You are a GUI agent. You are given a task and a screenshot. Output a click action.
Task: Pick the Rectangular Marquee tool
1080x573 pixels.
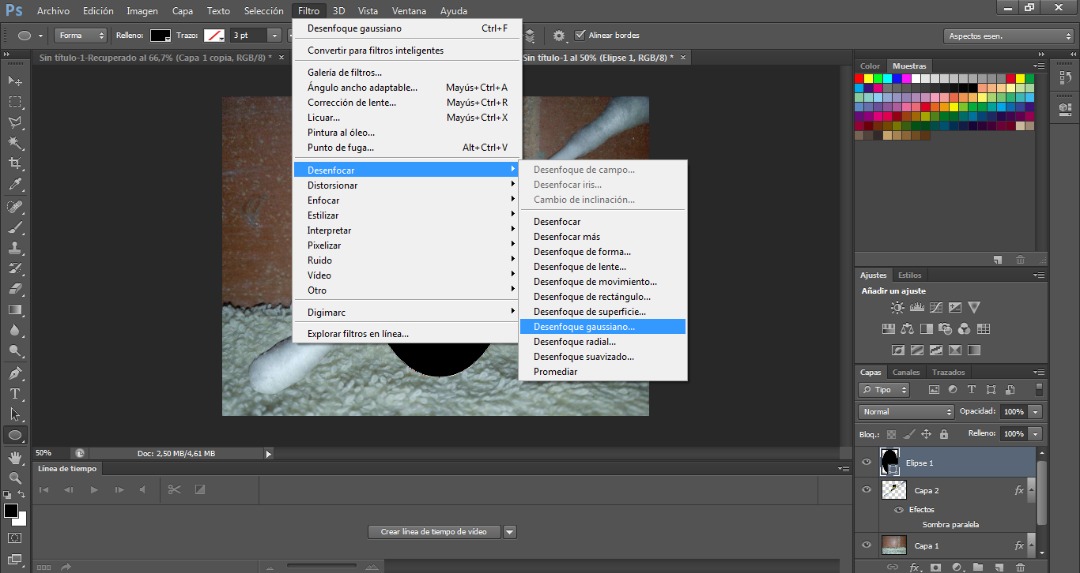coord(15,102)
